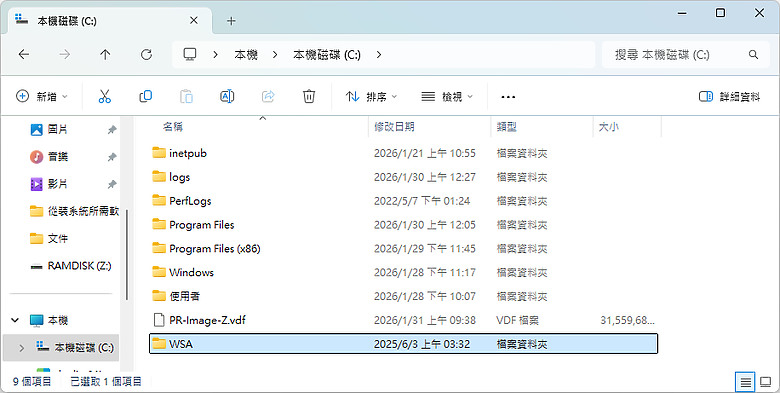Click the Cut scissors icon
780x393 pixels.
tap(104, 97)
